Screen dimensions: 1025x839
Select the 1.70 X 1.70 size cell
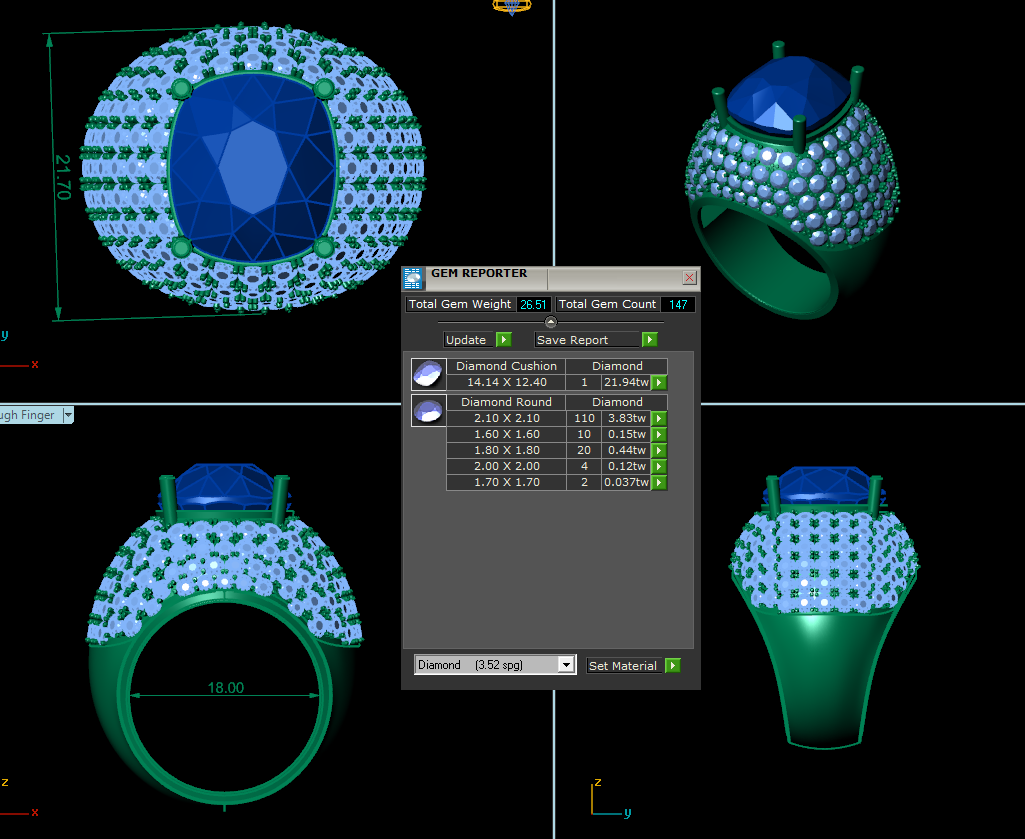[x=507, y=483]
